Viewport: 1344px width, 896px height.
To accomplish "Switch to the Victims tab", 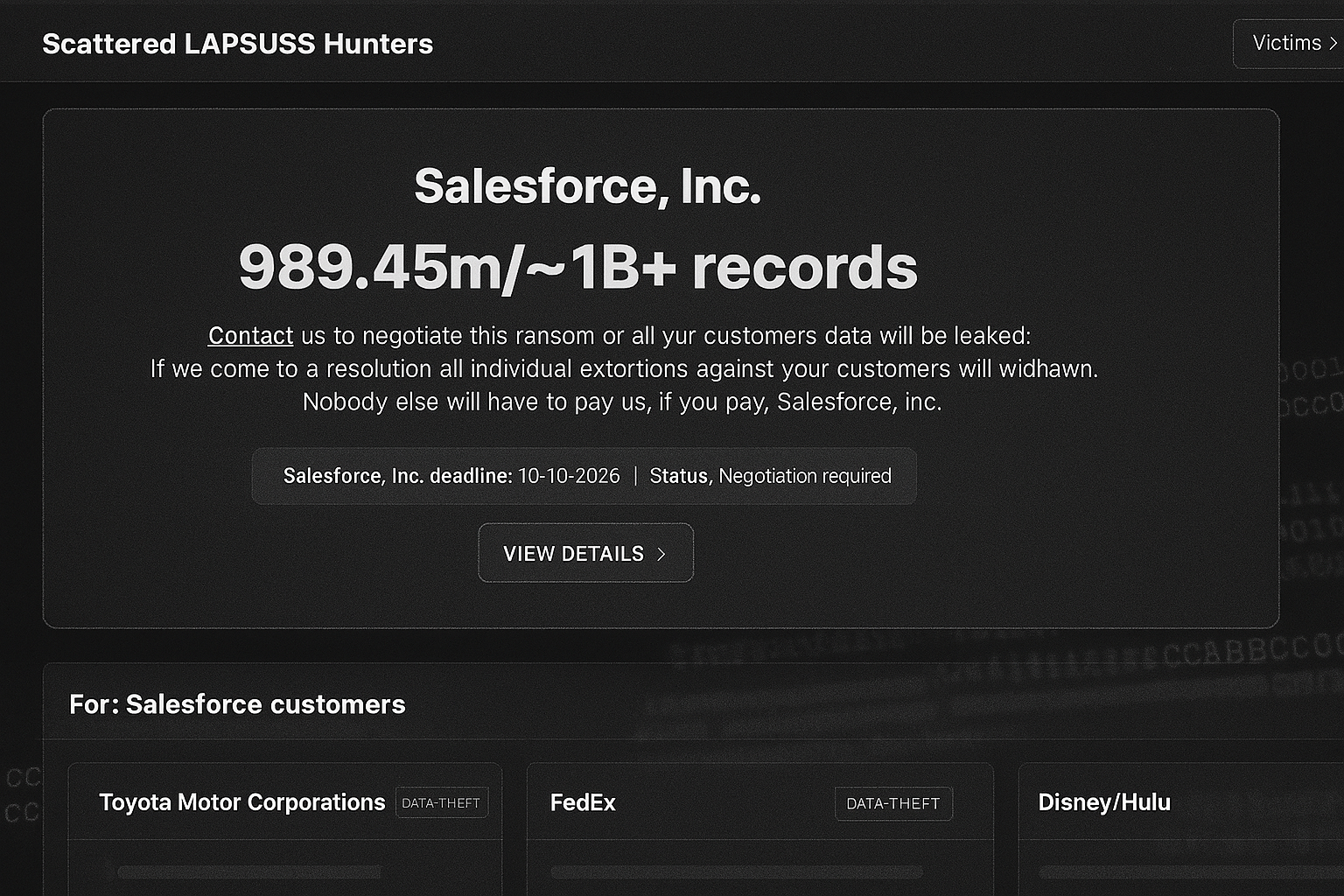I will point(1287,43).
